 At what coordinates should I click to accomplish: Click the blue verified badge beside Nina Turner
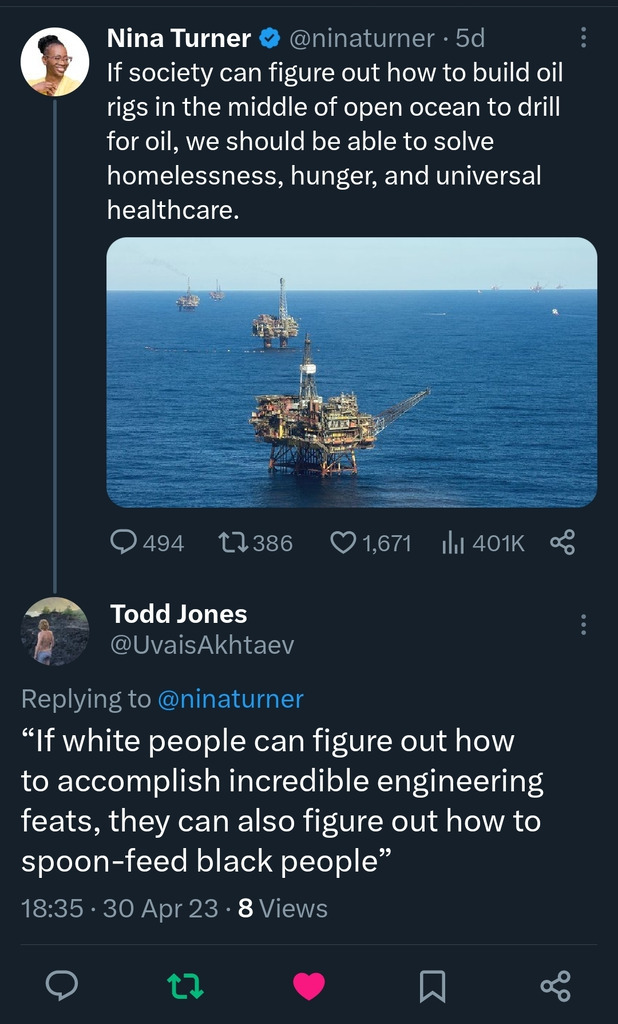269,39
